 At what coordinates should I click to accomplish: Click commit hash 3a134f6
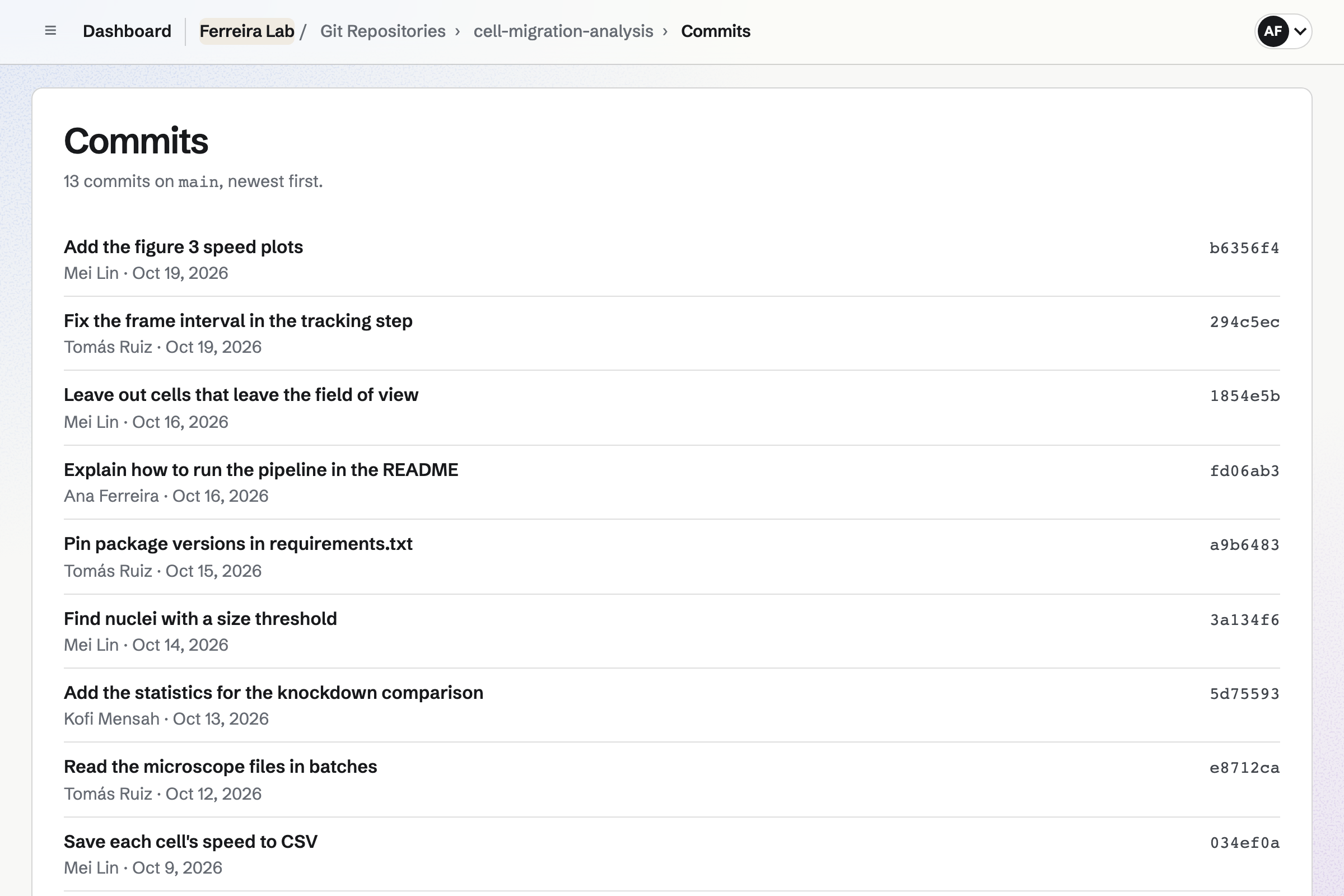[x=1244, y=619]
